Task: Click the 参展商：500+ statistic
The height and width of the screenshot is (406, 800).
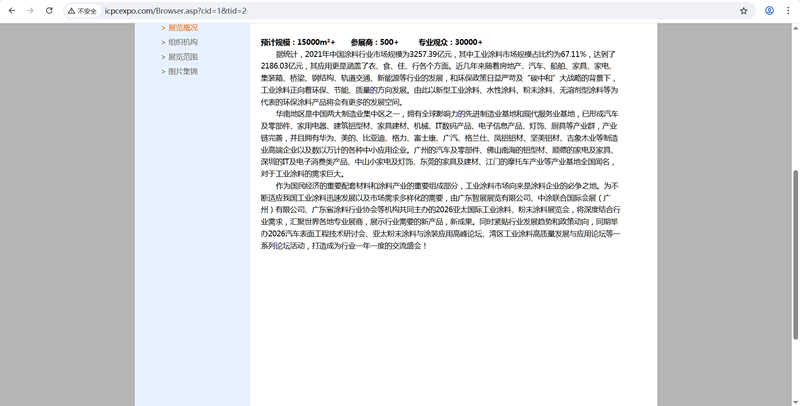Action: click(x=375, y=42)
